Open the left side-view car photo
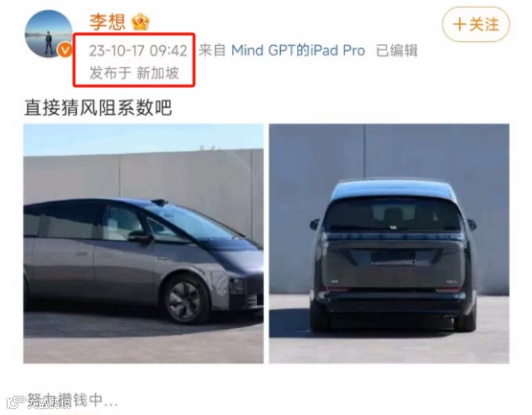 pos(143,243)
